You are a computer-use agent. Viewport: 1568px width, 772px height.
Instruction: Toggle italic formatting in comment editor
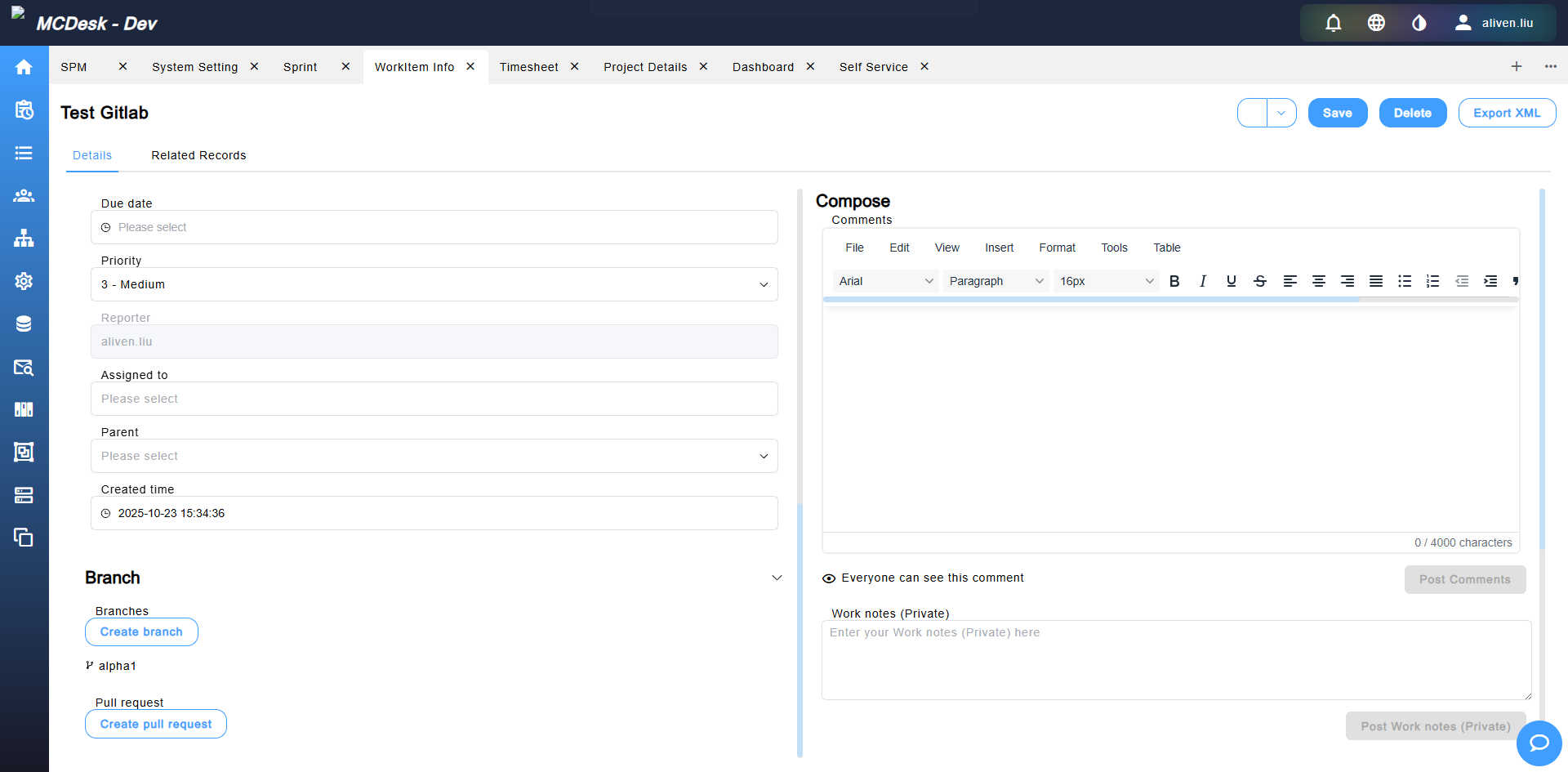click(x=1203, y=281)
